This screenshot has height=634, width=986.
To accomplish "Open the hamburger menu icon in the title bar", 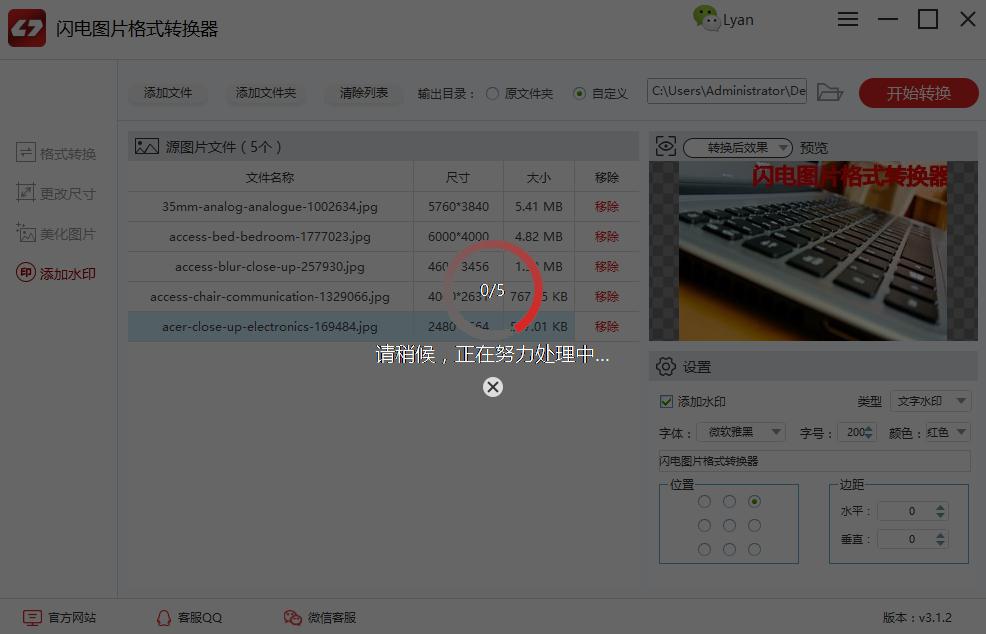I will pos(848,19).
